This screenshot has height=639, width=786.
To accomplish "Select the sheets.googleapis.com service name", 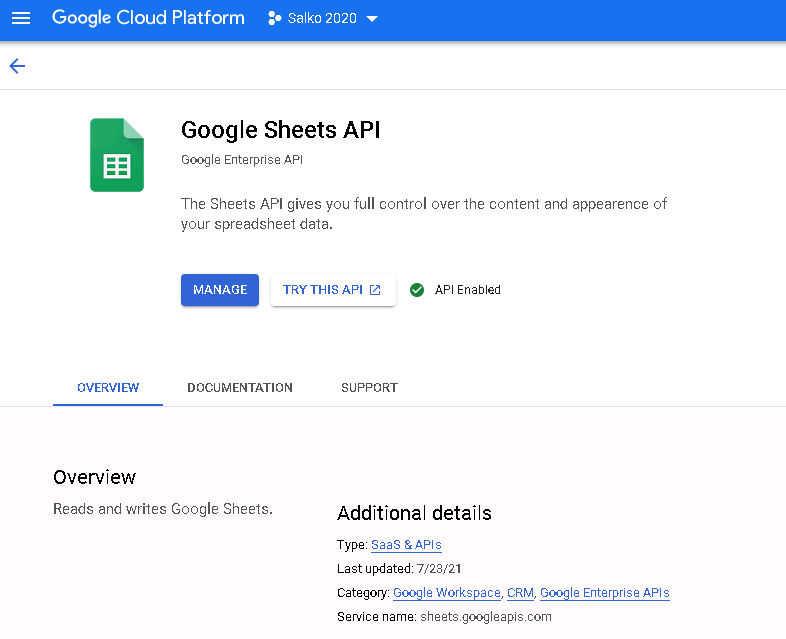I will (486, 617).
